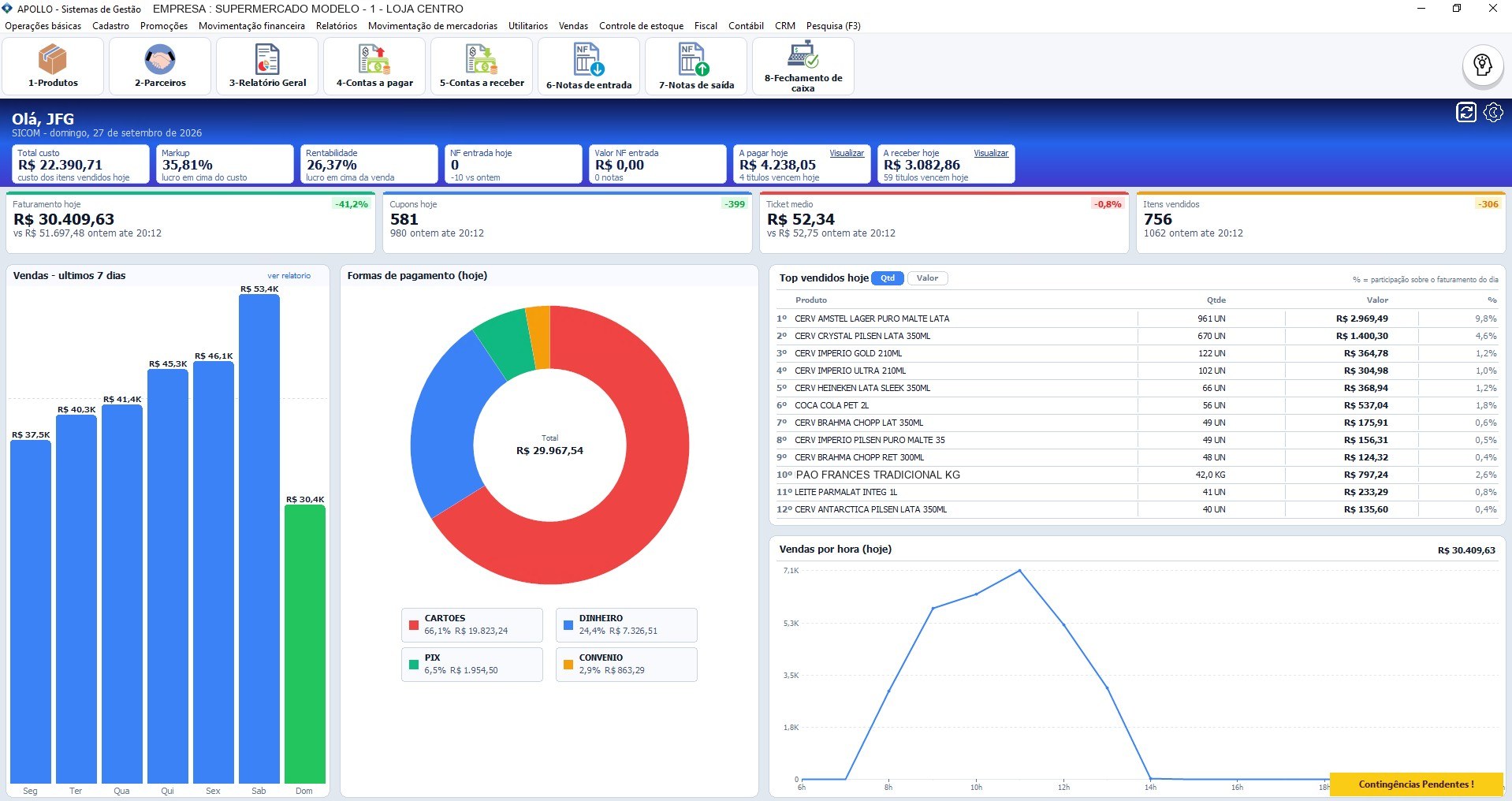Click the orange CONVENIO legend swatch
The height and width of the screenshot is (801, 1512).
pyautogui.click(x=568, y=665)
